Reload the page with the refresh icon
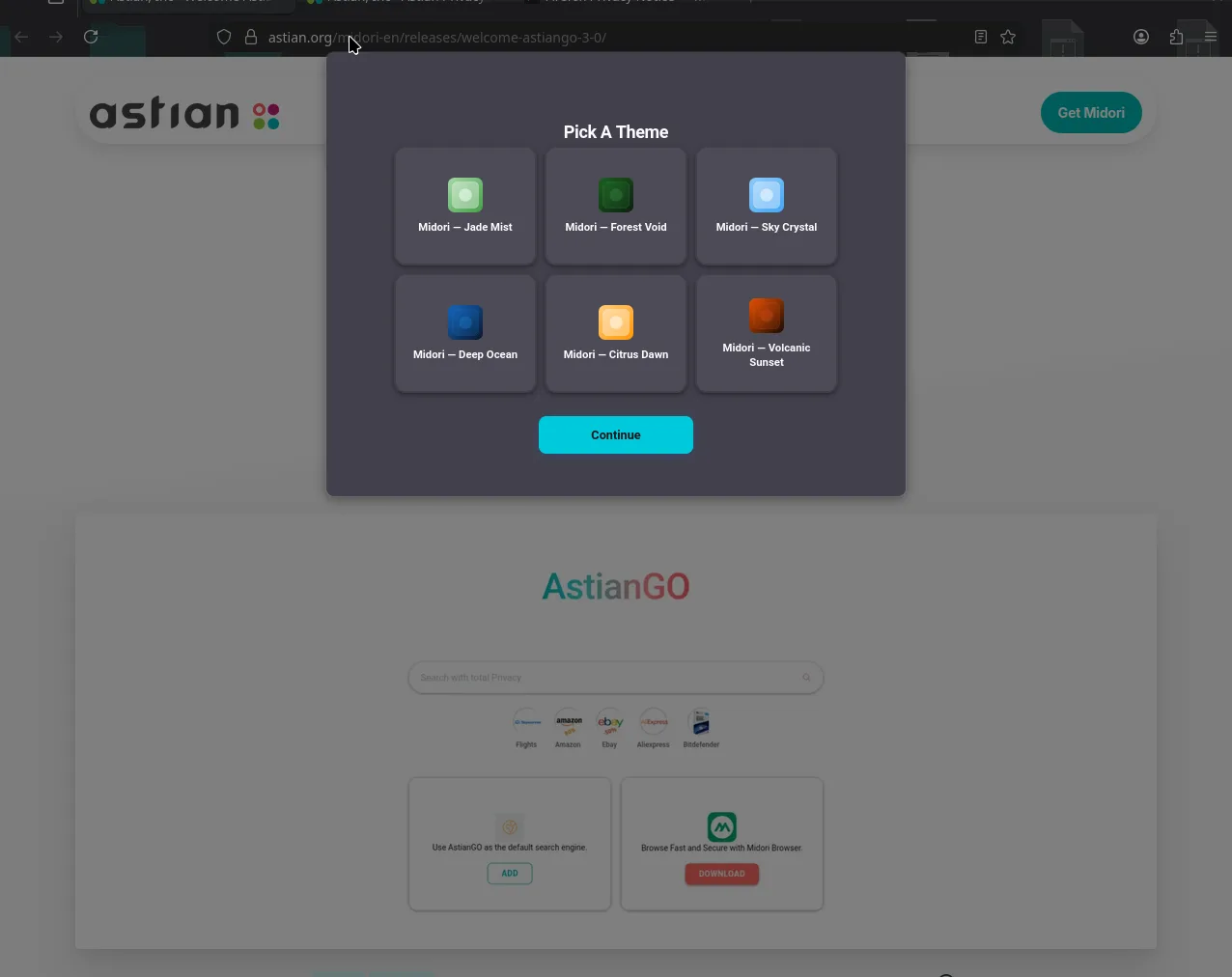1232x977 pixels. click(91, 37)
